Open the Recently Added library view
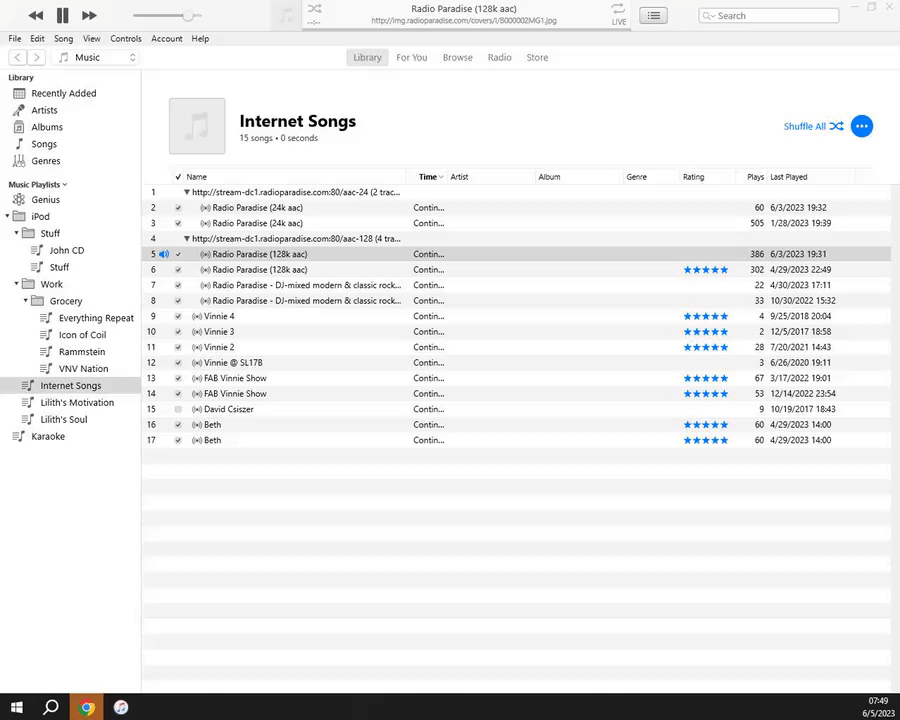This screenshot has width=900, height=720. pos(64,93)
